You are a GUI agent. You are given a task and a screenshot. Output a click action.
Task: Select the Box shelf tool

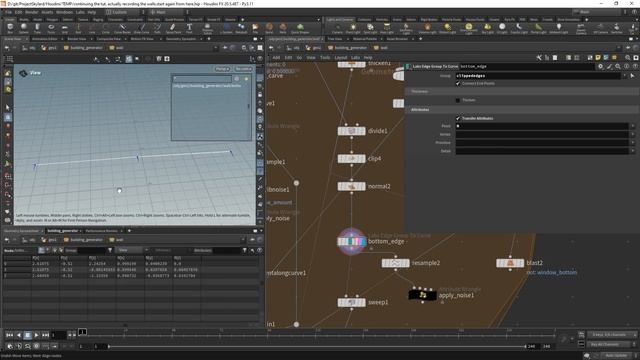click(10, 28)
